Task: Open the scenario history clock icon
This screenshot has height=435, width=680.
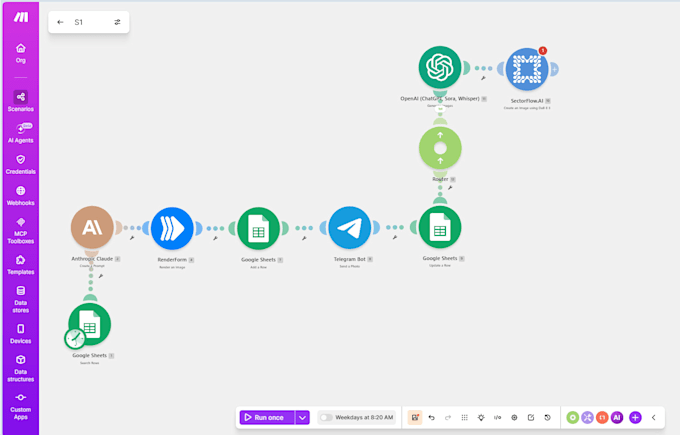Action: (x=547, y=417)
